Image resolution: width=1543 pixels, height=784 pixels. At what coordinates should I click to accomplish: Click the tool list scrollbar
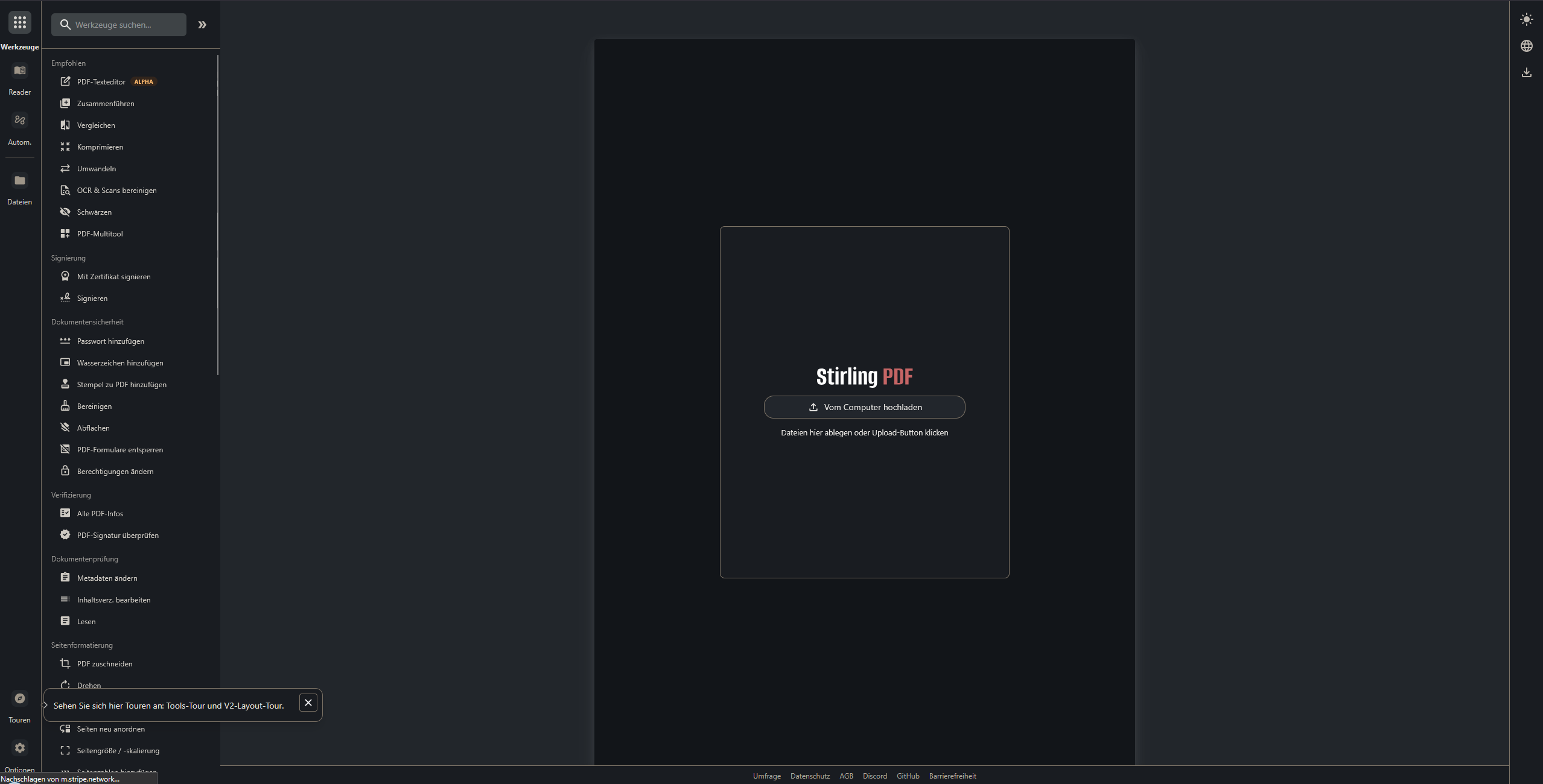pos(217,215)
